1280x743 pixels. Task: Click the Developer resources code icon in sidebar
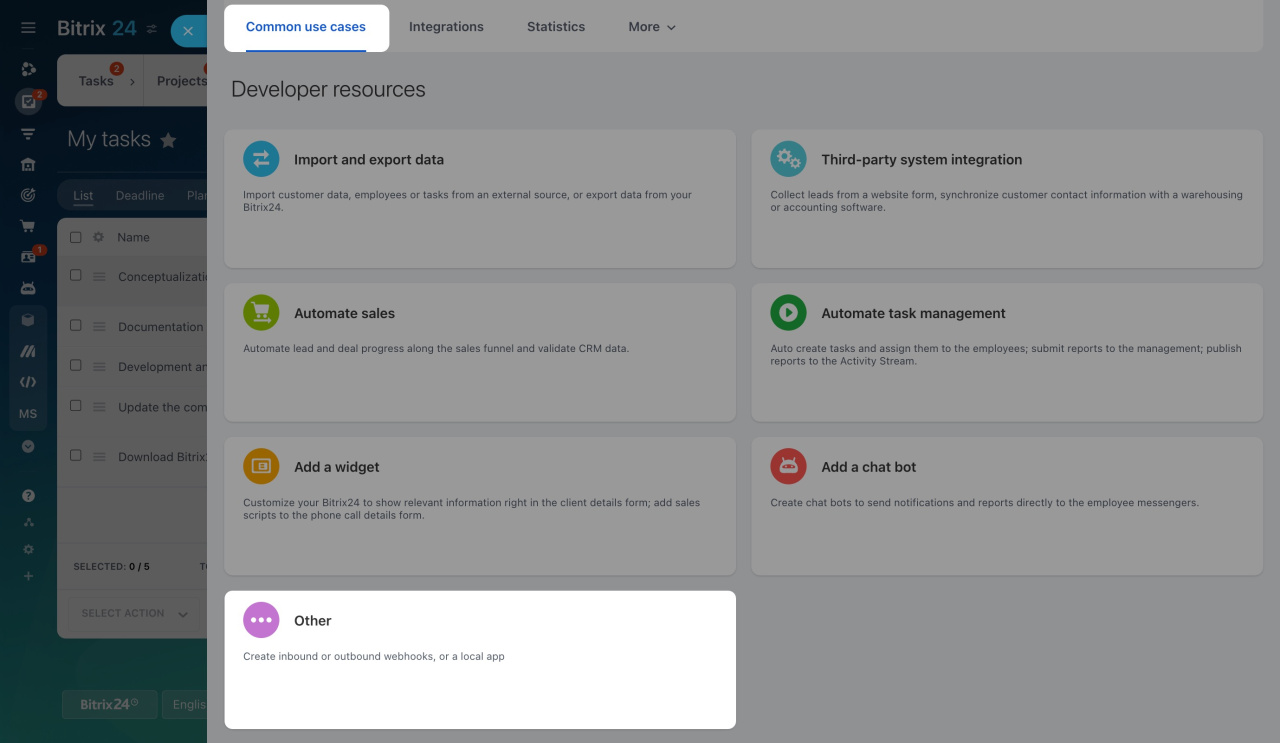point(28,382)
